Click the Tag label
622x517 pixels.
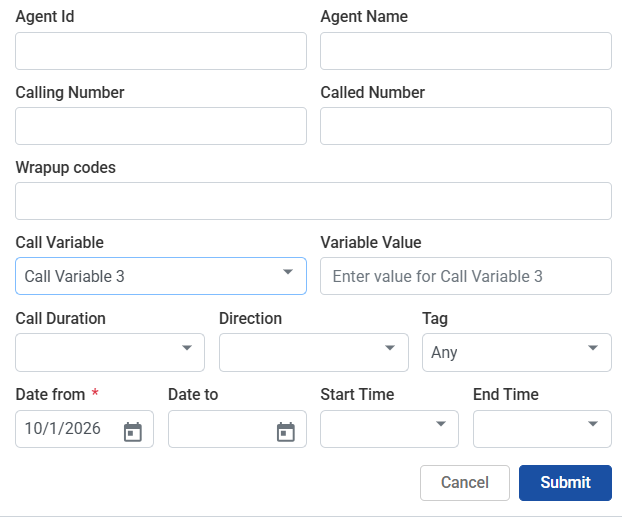coord(435,319)
